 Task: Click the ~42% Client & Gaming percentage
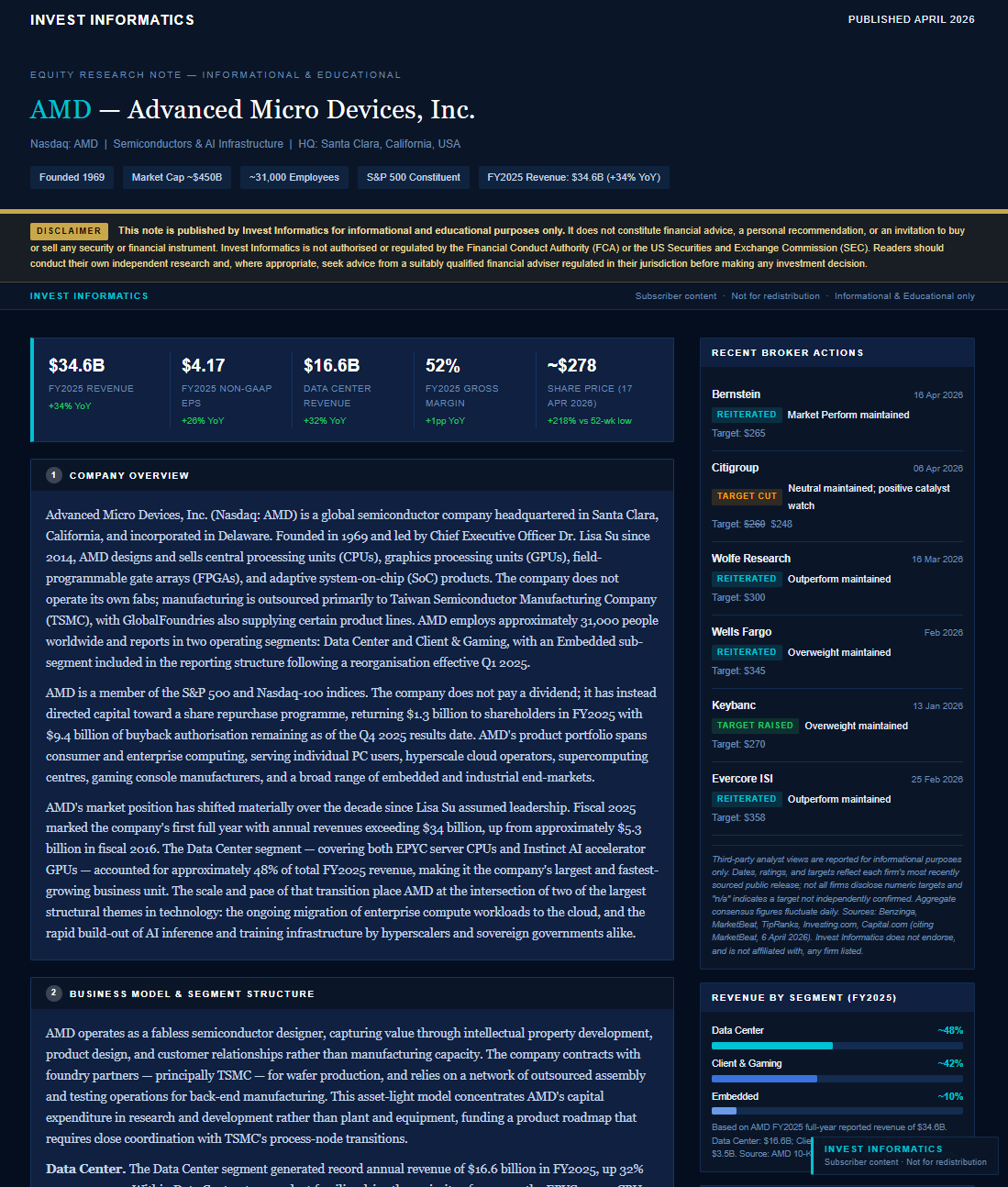point(950,1064)
